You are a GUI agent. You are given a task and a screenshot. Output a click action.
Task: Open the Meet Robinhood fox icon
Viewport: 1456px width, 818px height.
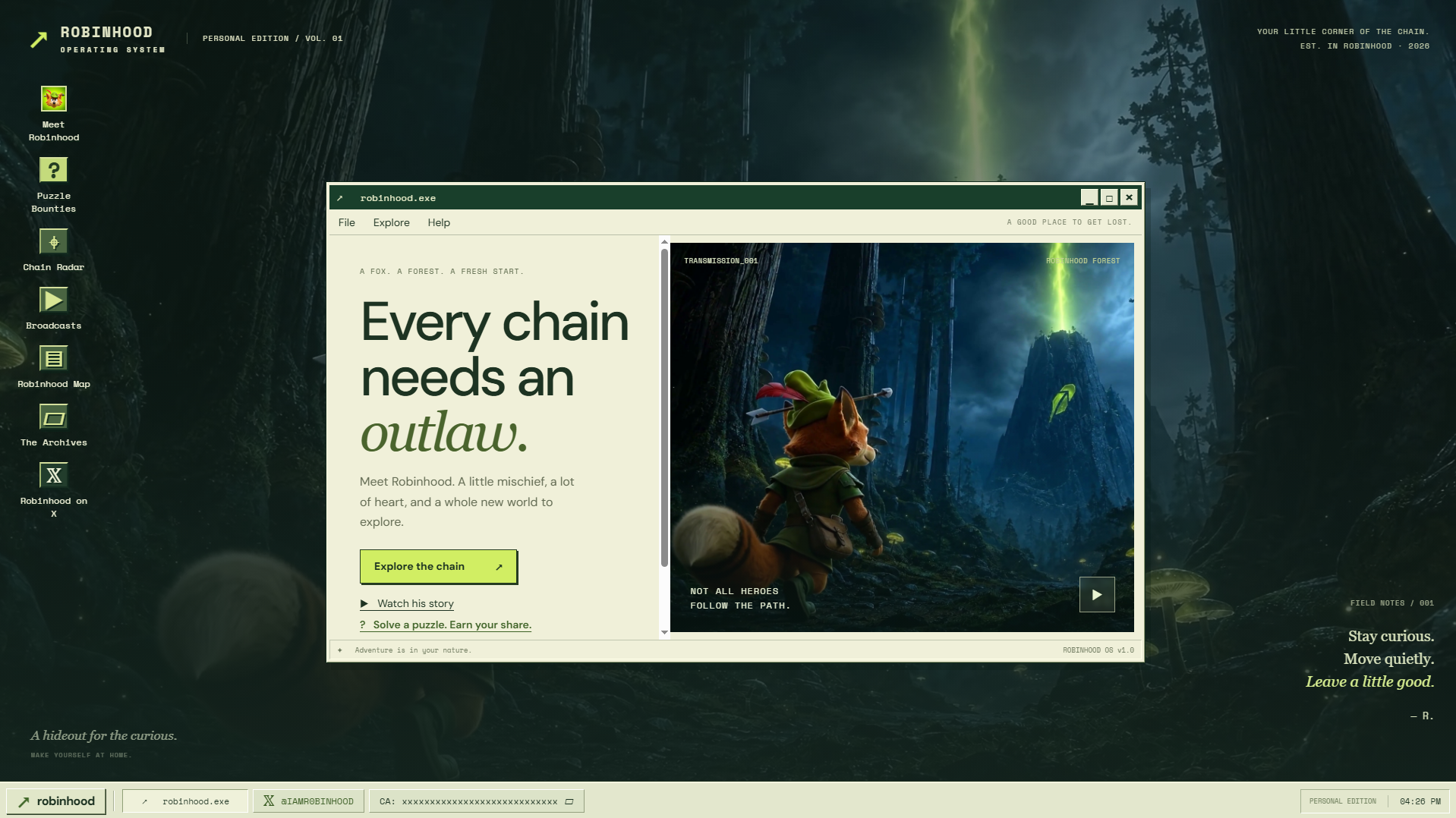pos(53,99)
